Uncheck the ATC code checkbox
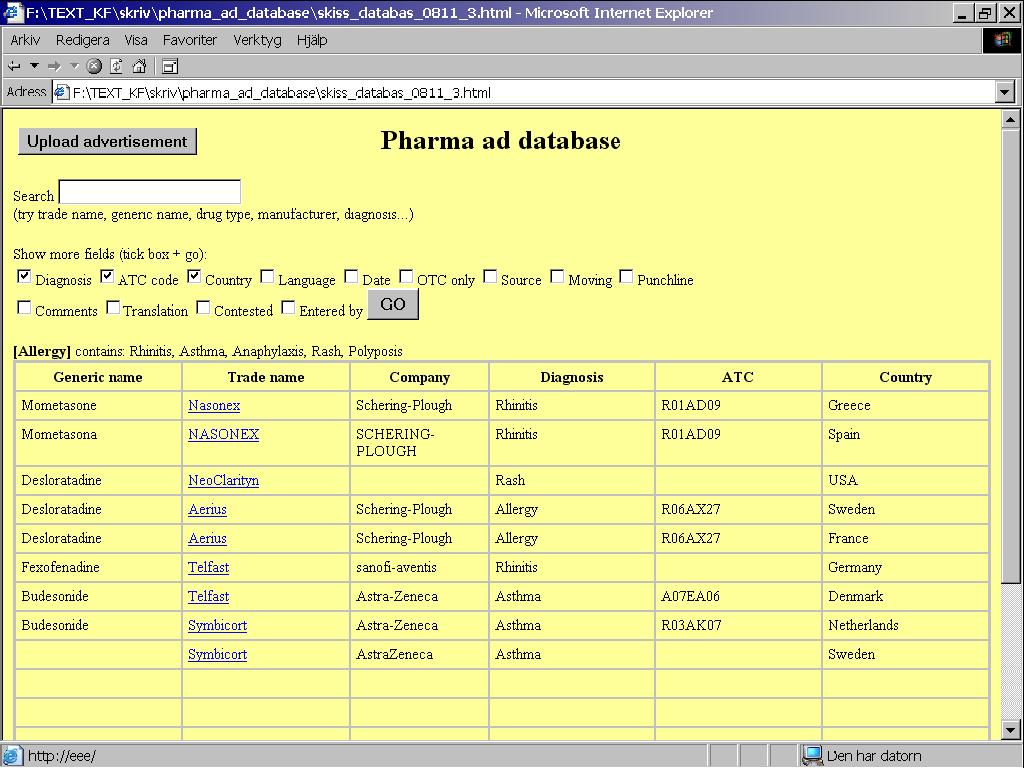1024x768 pixels. [x=107, y=276]
